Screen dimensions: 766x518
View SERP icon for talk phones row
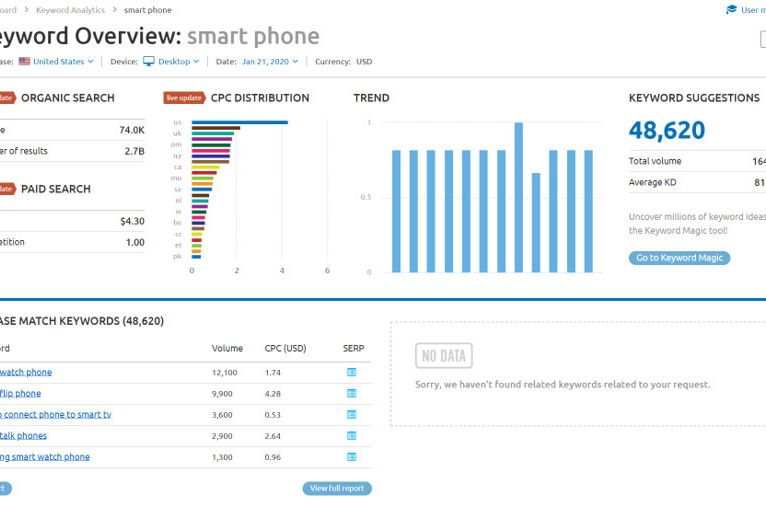tap(351, 435)
